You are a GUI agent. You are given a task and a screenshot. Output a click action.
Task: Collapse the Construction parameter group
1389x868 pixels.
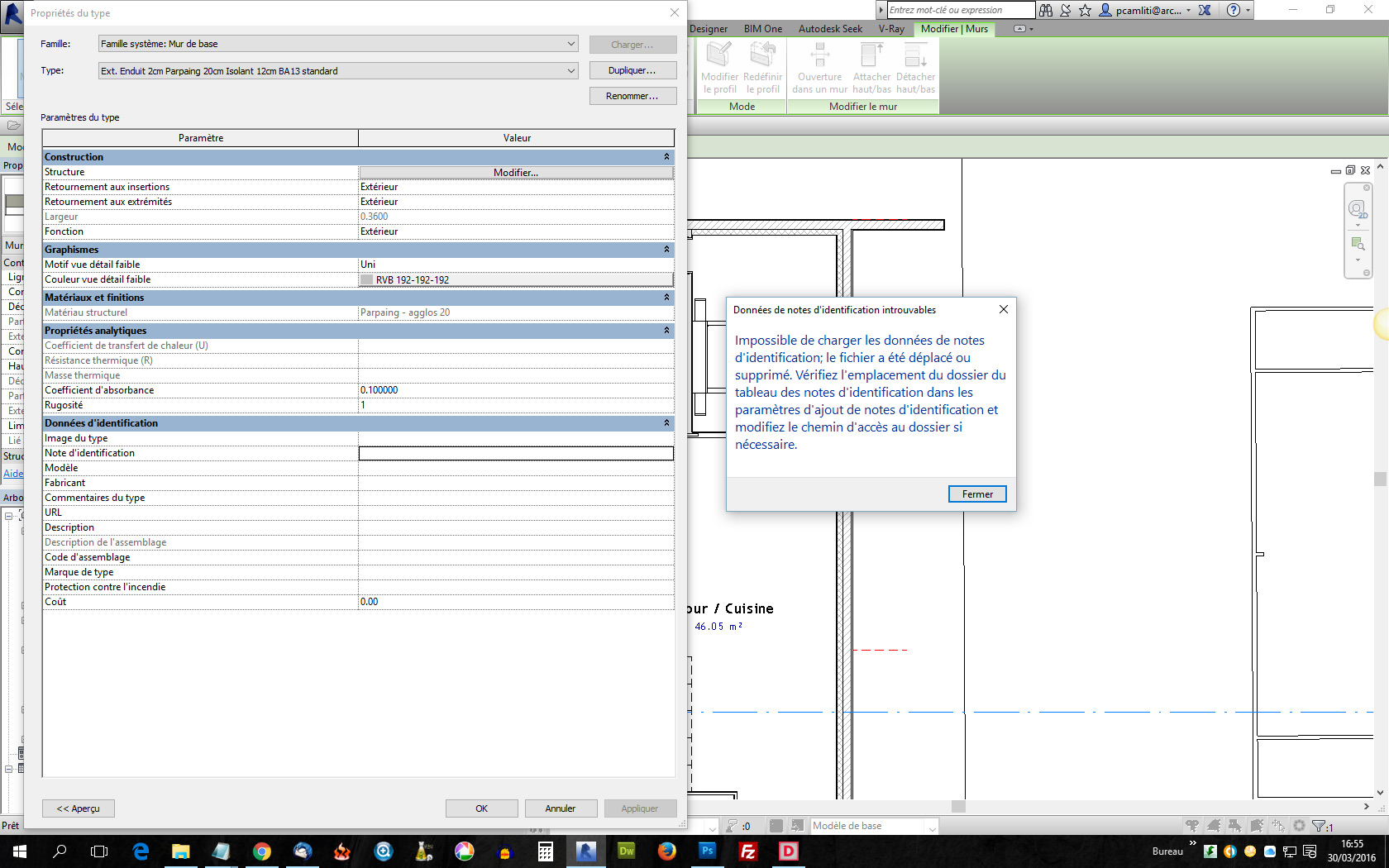pyautogui.click(x=666, y=157)
